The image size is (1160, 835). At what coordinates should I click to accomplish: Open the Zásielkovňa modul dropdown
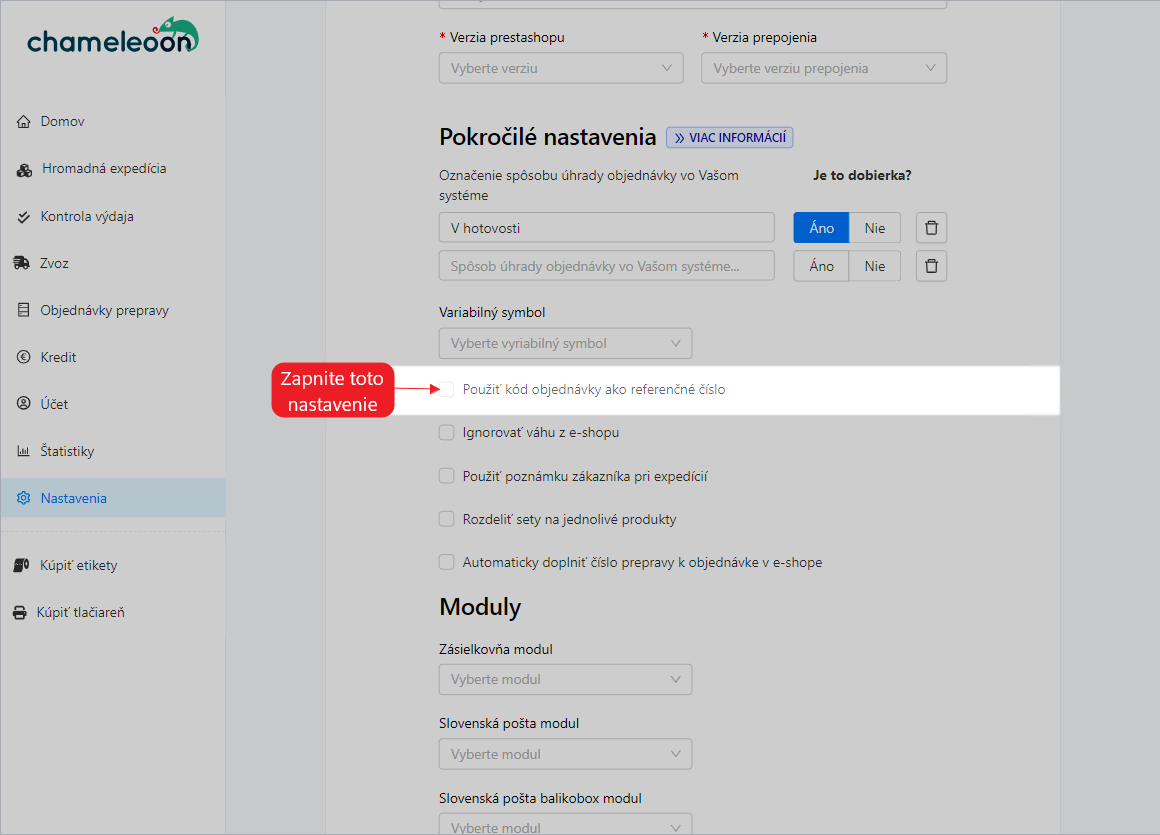[565, 679]
